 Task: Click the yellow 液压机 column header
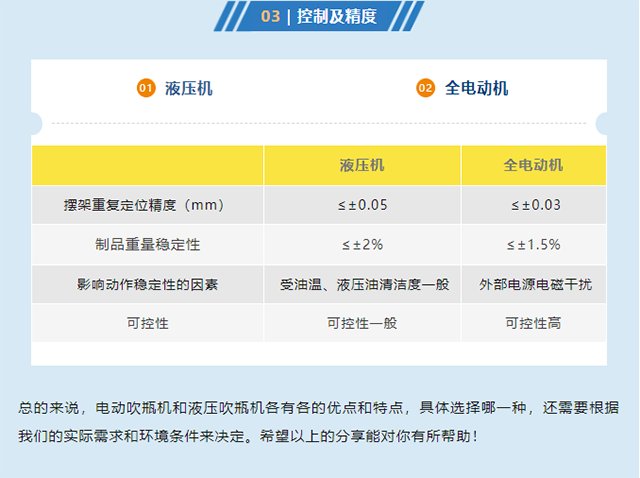(x=362, y=165)
